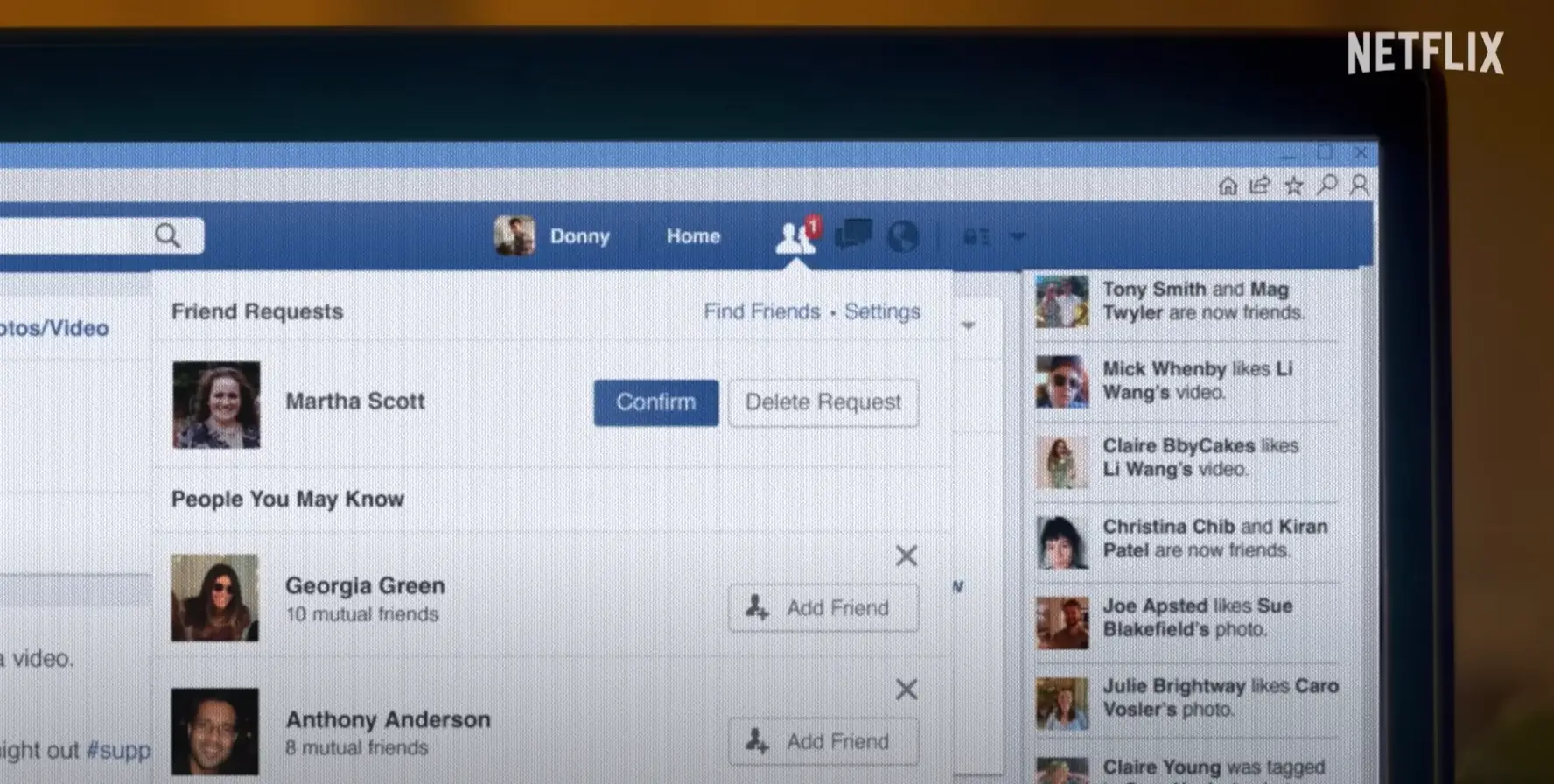Click the browser user profile icon
Viewport: 1554px width, 784px height.
point(1359,185)
